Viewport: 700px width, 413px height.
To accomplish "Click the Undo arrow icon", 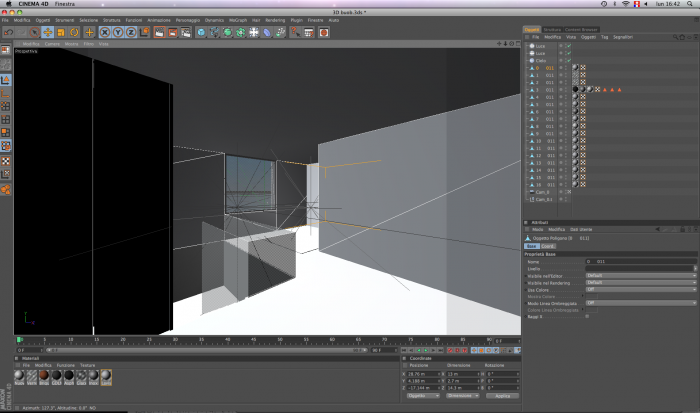I will pos(8,32).
